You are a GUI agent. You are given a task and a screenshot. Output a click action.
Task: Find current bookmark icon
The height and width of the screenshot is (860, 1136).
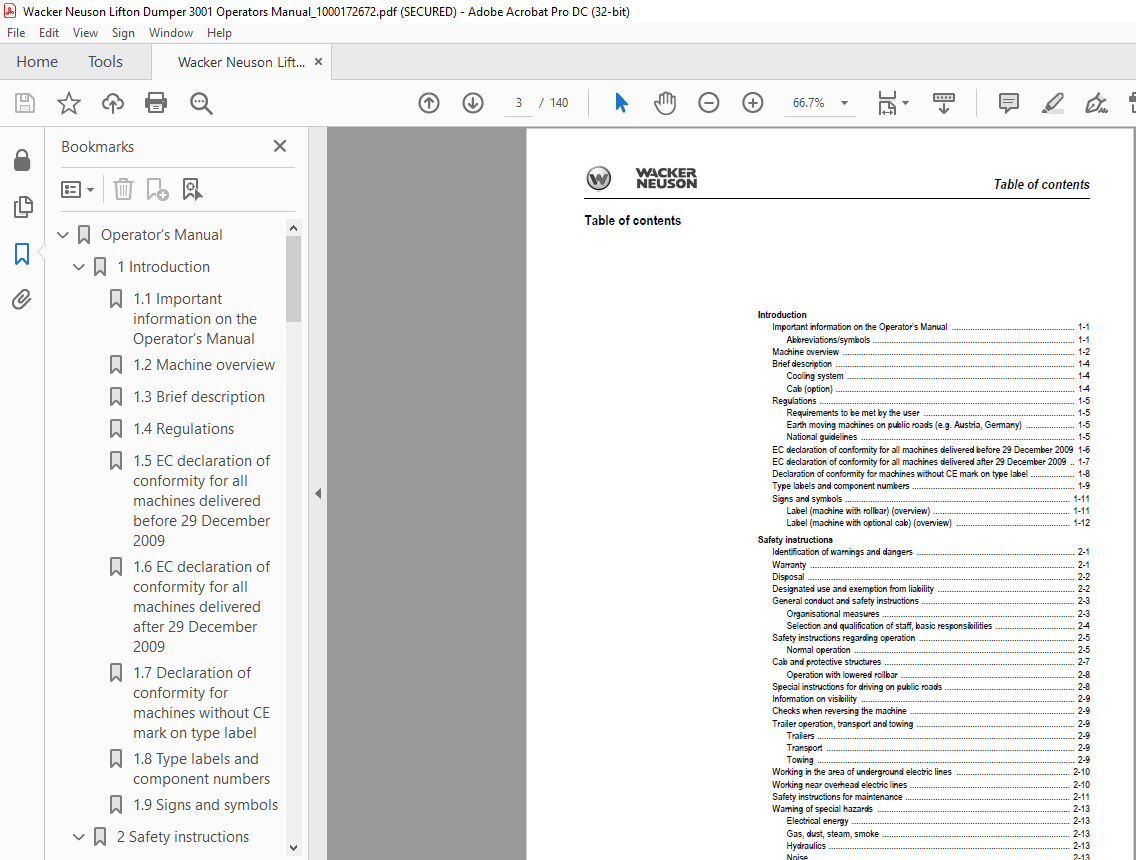coord(192,190)
